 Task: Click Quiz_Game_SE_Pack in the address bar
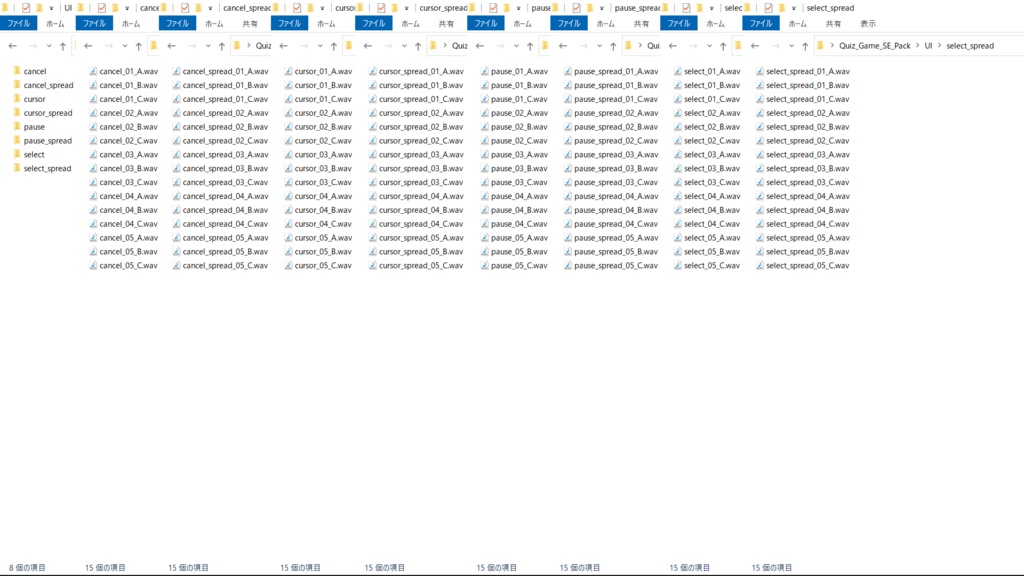pyautogui.click(x=874, y=46)
